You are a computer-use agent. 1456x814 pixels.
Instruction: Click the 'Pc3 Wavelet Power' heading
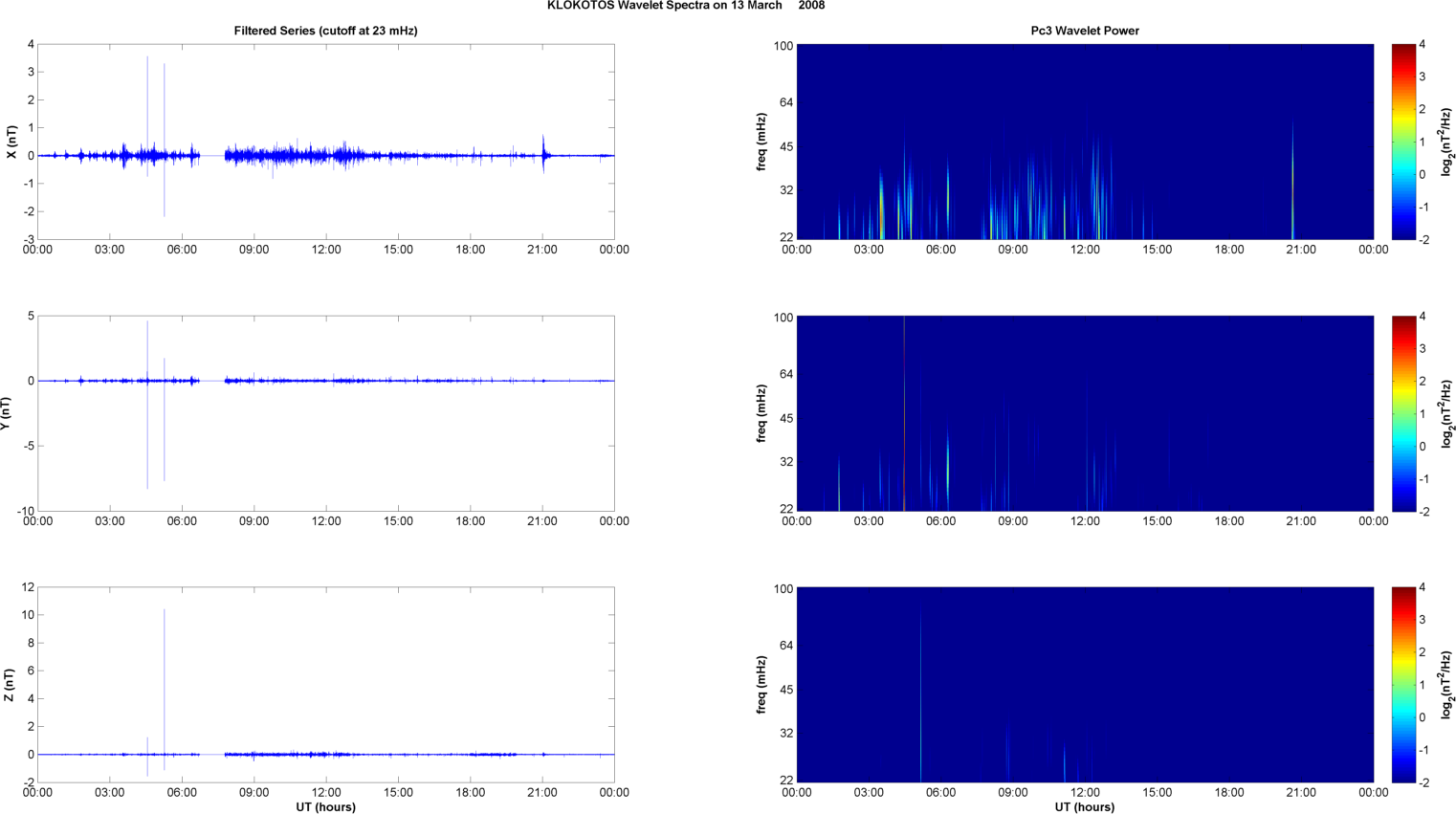[1084, 31]
